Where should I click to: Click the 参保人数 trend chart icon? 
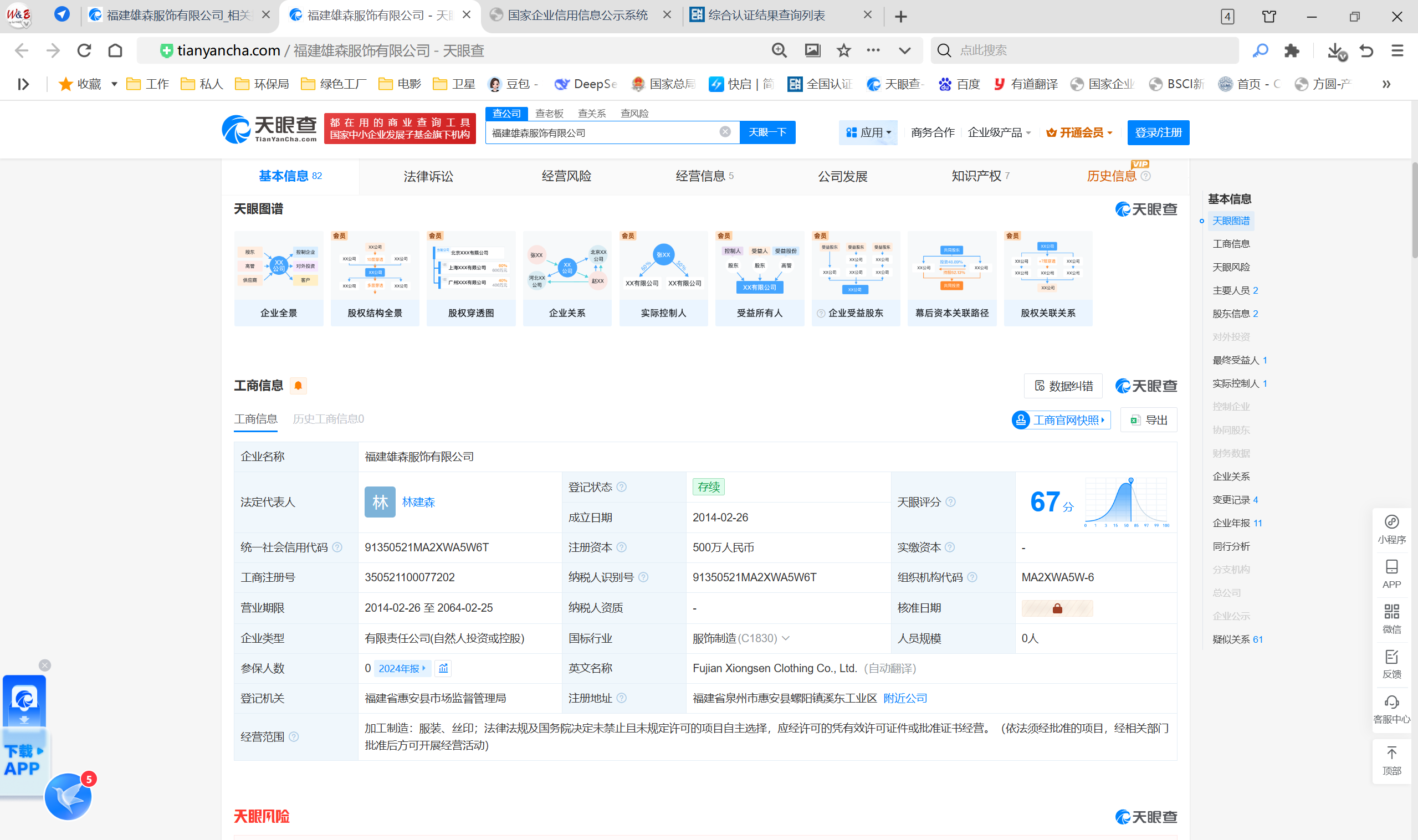click(443, 668)
